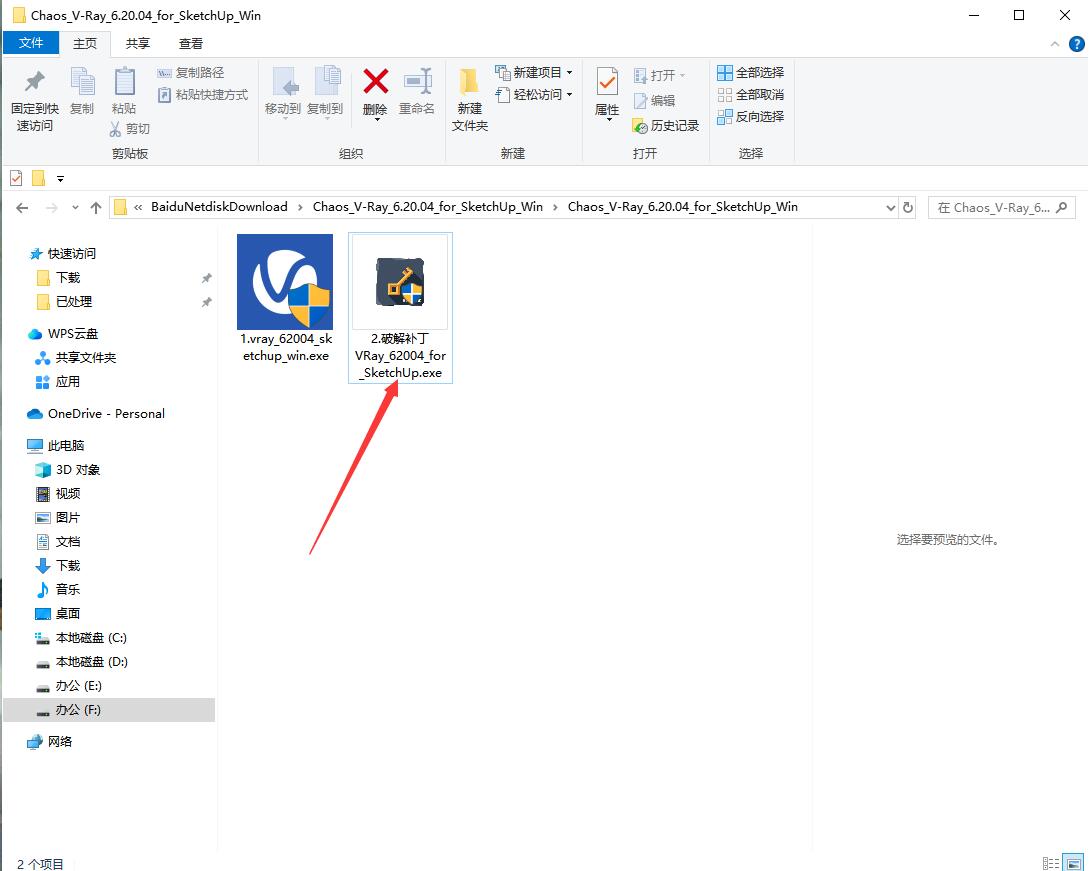The image size is (1089, 871).
Task: Click the middle Chaos_V-Ray_6.20.04_for_SketchUp_Win breadcrumb
Action: (x=428, y=207)
